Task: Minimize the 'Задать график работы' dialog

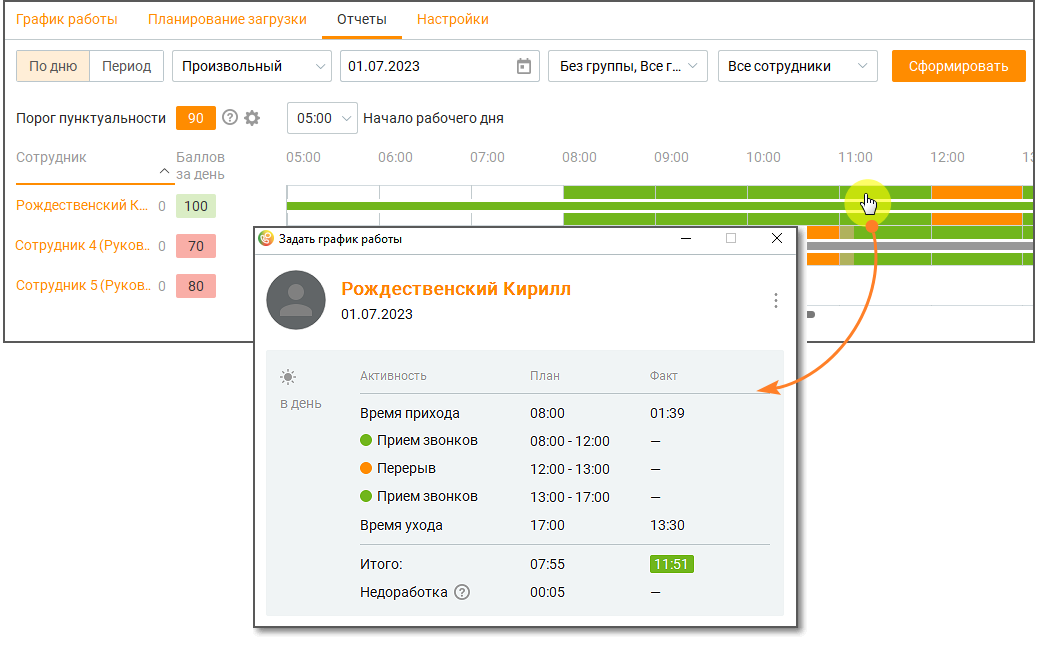Action: 686,238
